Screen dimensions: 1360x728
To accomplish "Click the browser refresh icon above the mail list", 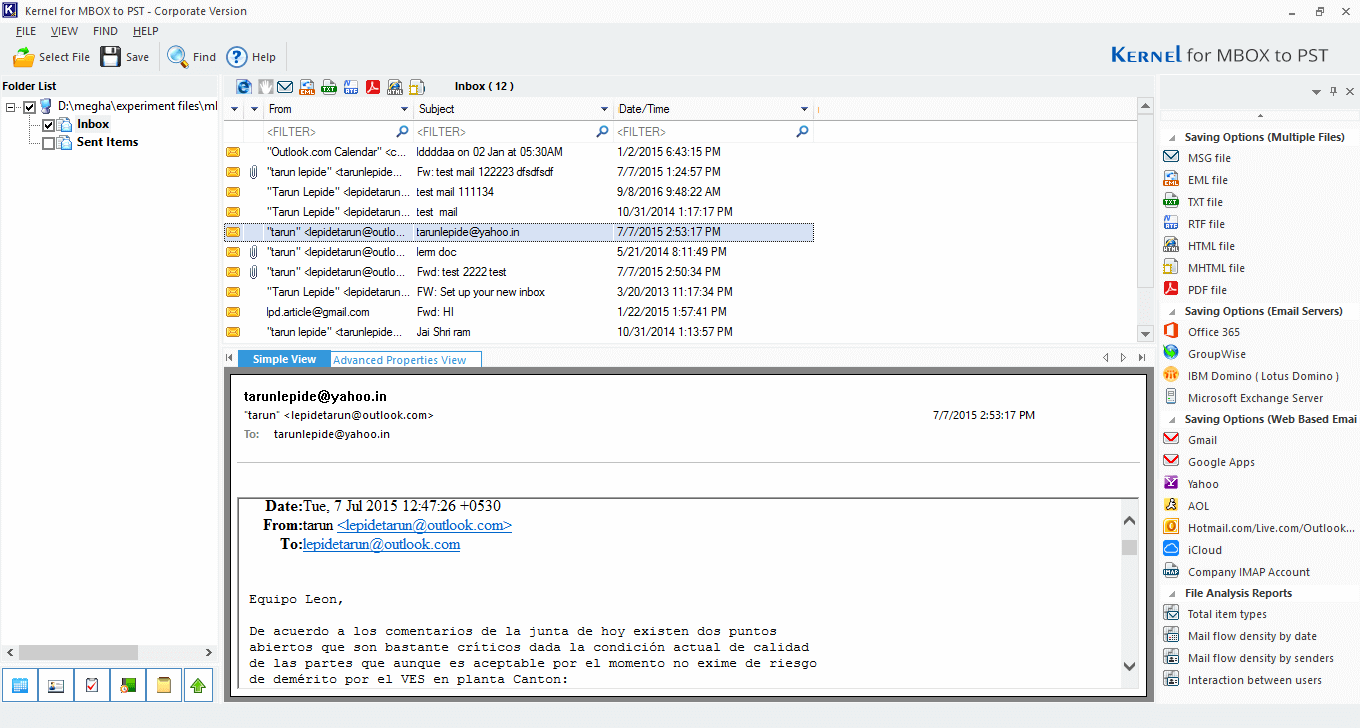I will pos(244,86).
